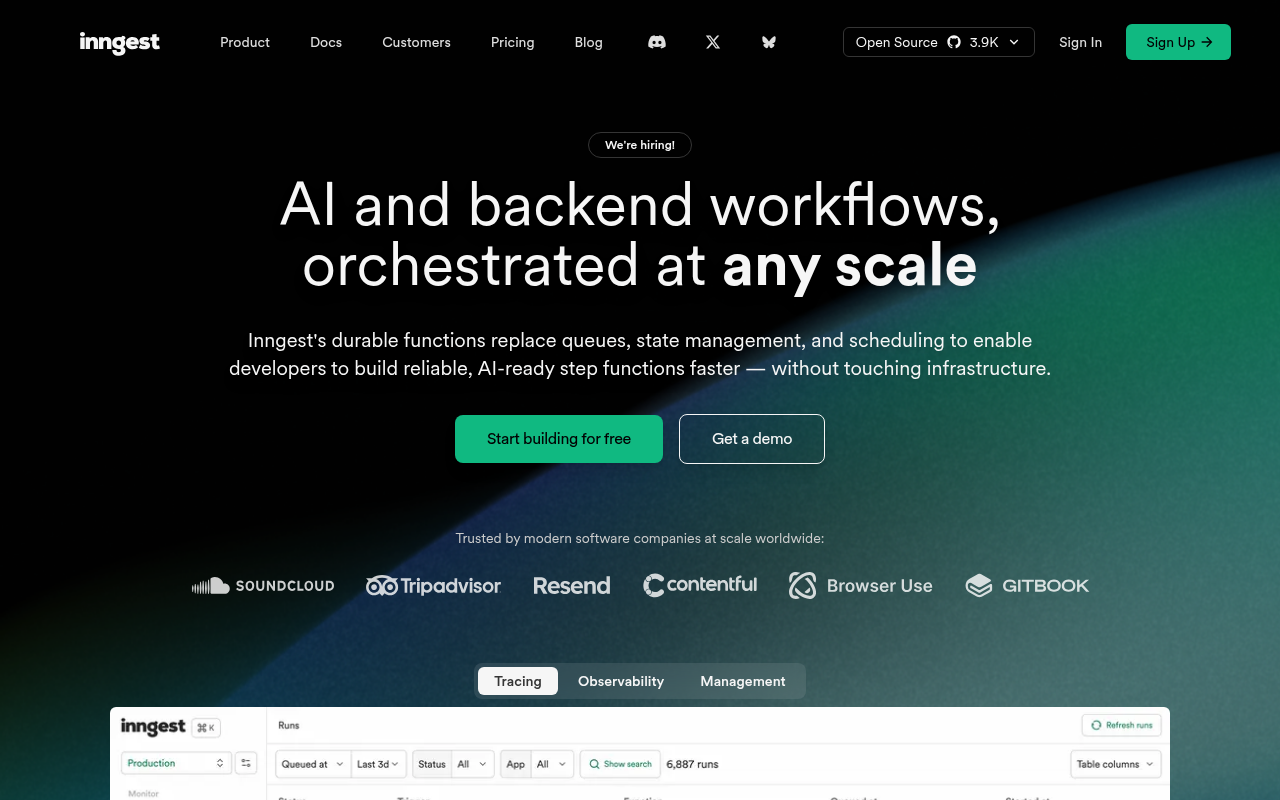Click Start building for free
Screen dimensions: 1280x800
558,438
